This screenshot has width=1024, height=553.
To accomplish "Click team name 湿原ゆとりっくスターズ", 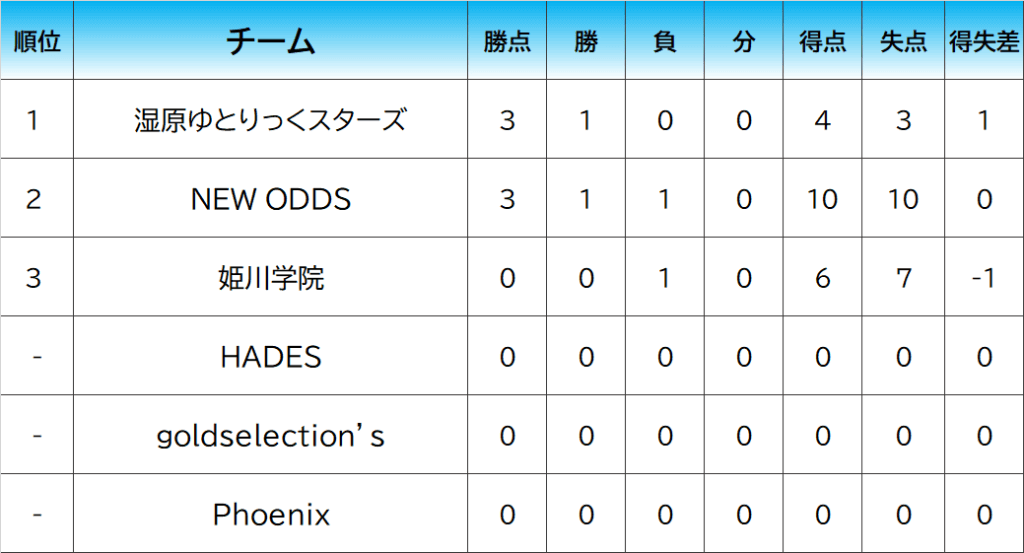I will [x=271, y=120].
